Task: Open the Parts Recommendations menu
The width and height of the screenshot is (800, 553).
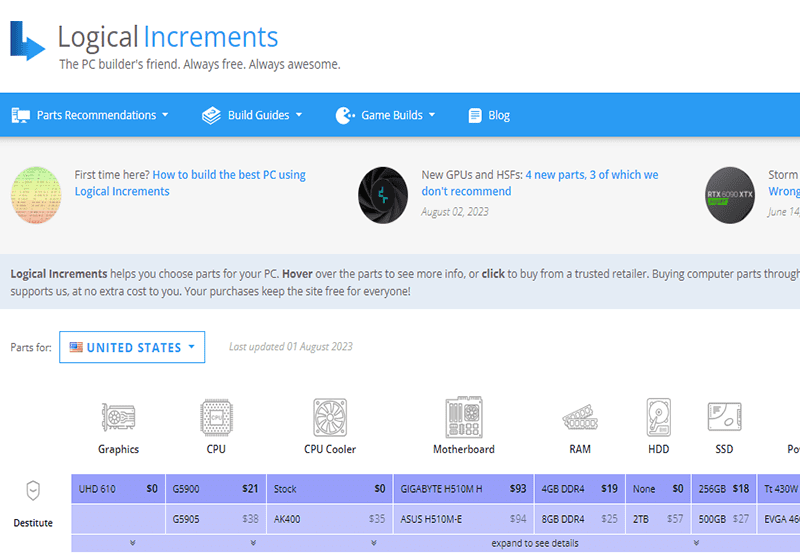Action: 90,115
